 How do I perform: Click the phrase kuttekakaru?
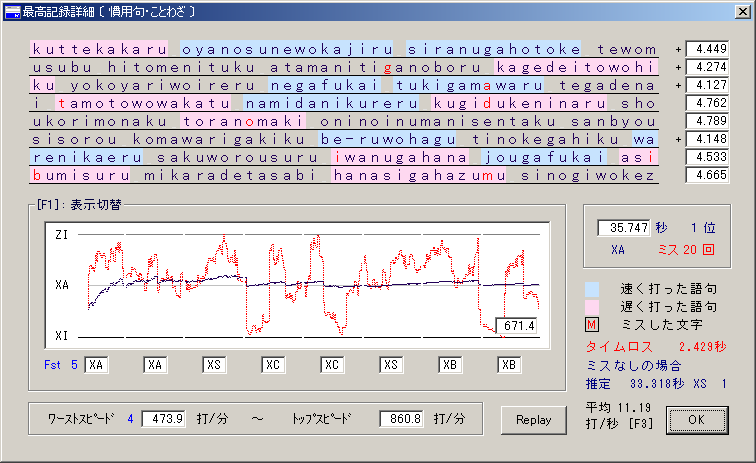[99, 49]
